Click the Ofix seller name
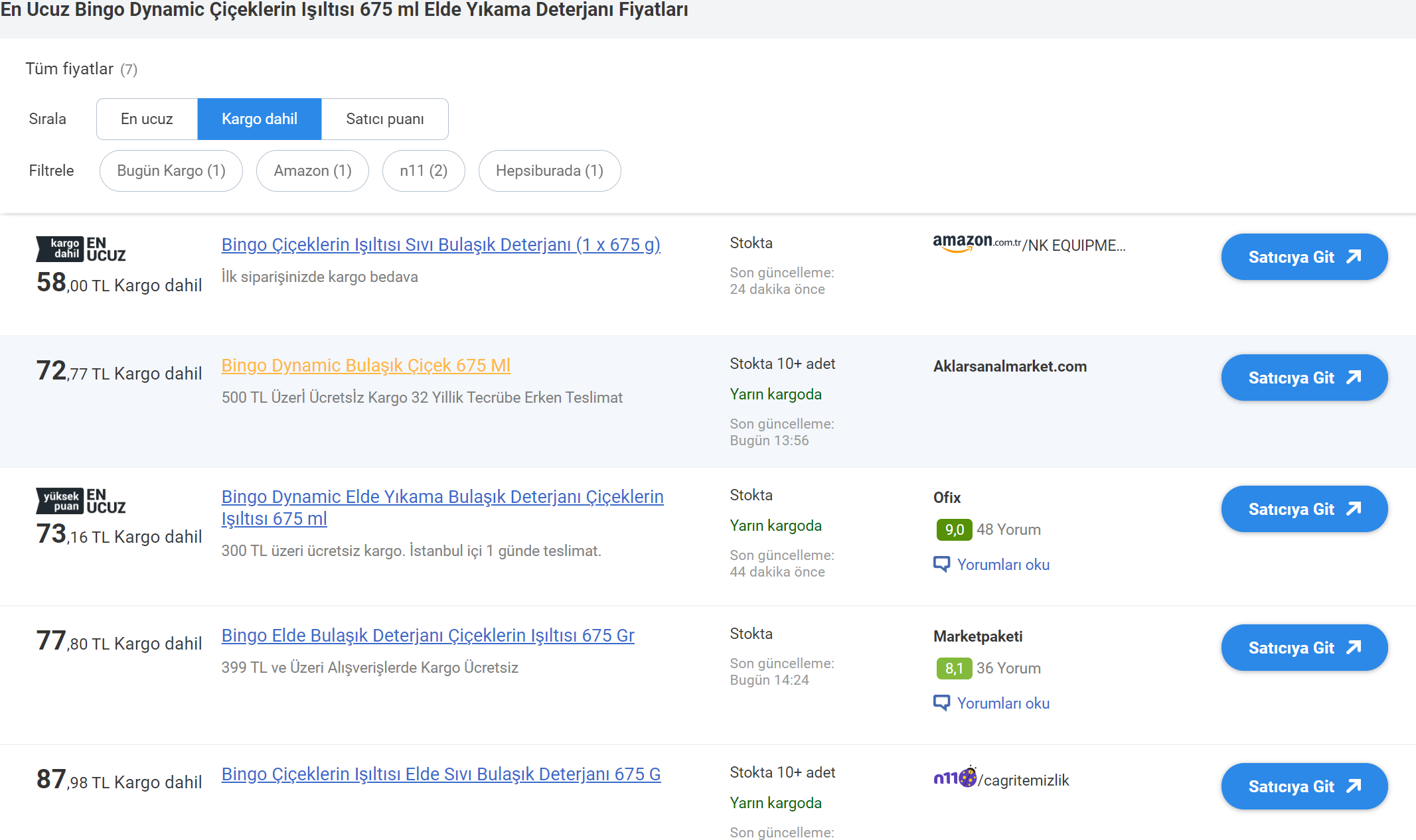Viewport: 1416px width, 840px height. point(947,498)
